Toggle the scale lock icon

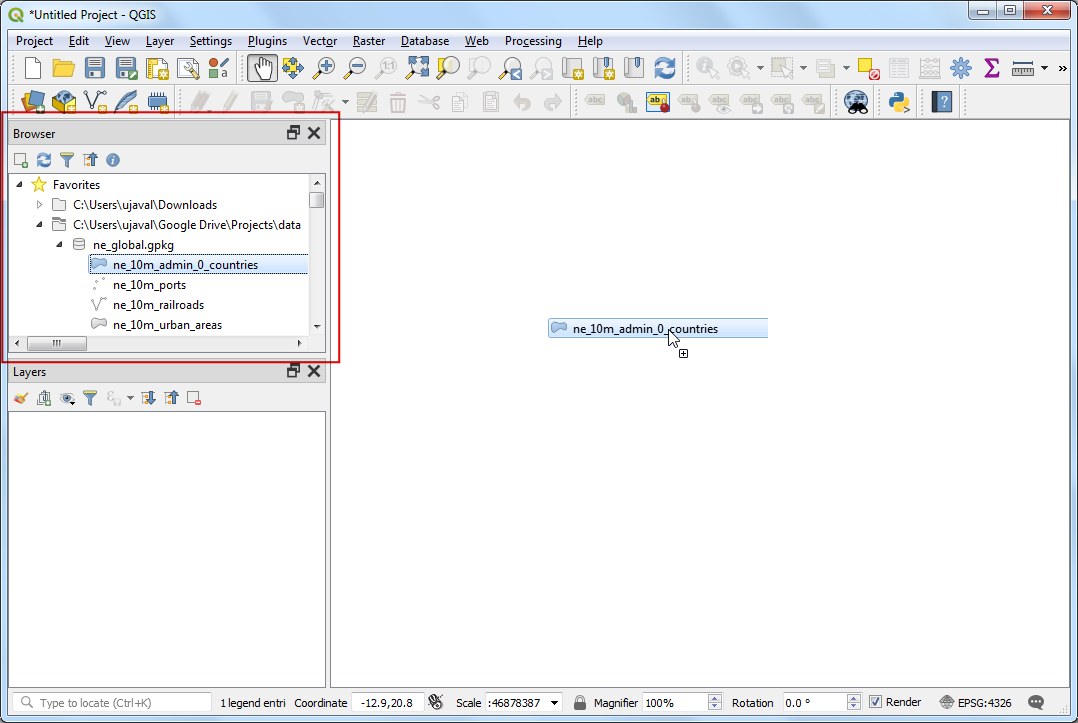579,702
